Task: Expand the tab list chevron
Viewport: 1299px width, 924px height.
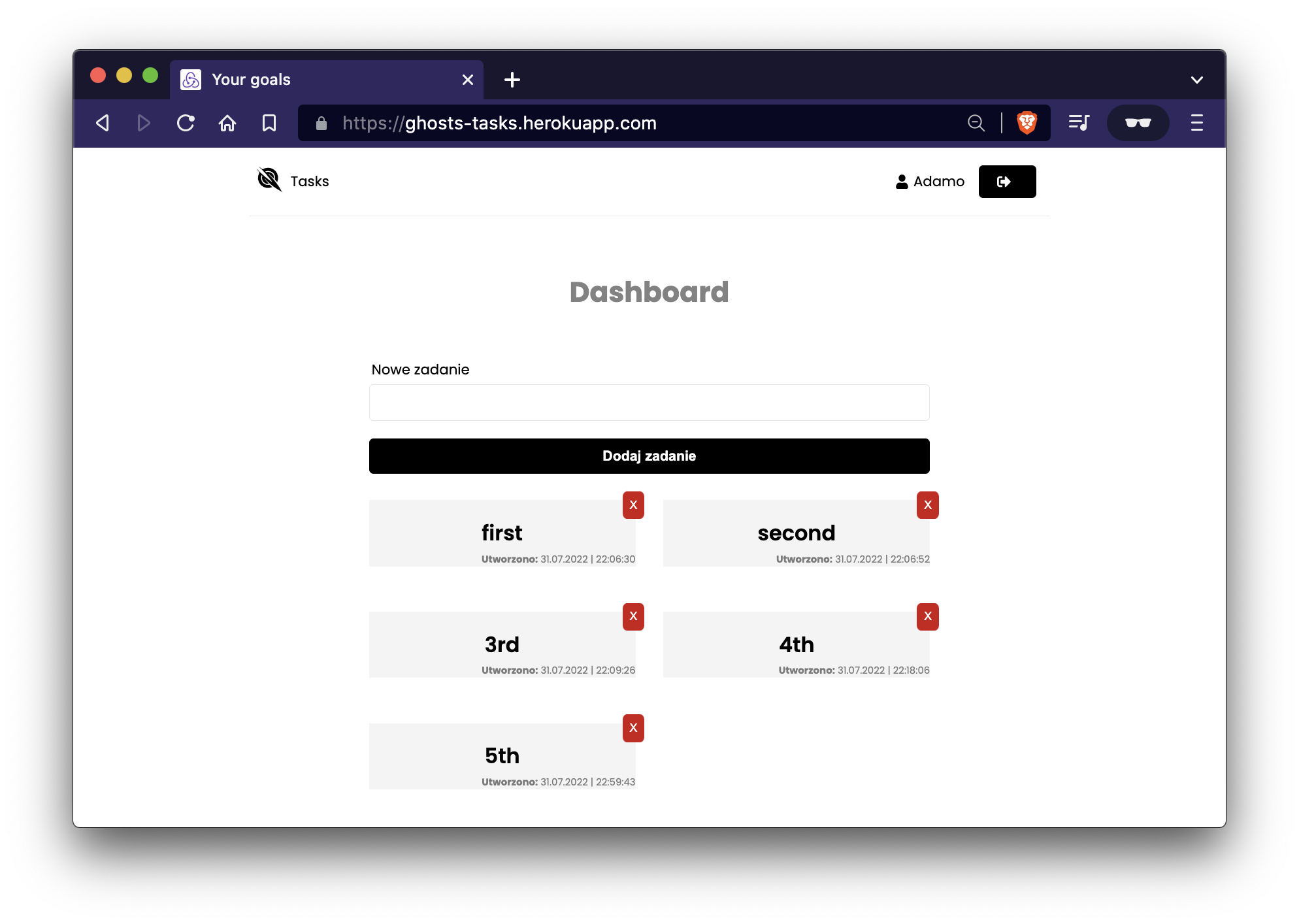Action: point(1196,80)
